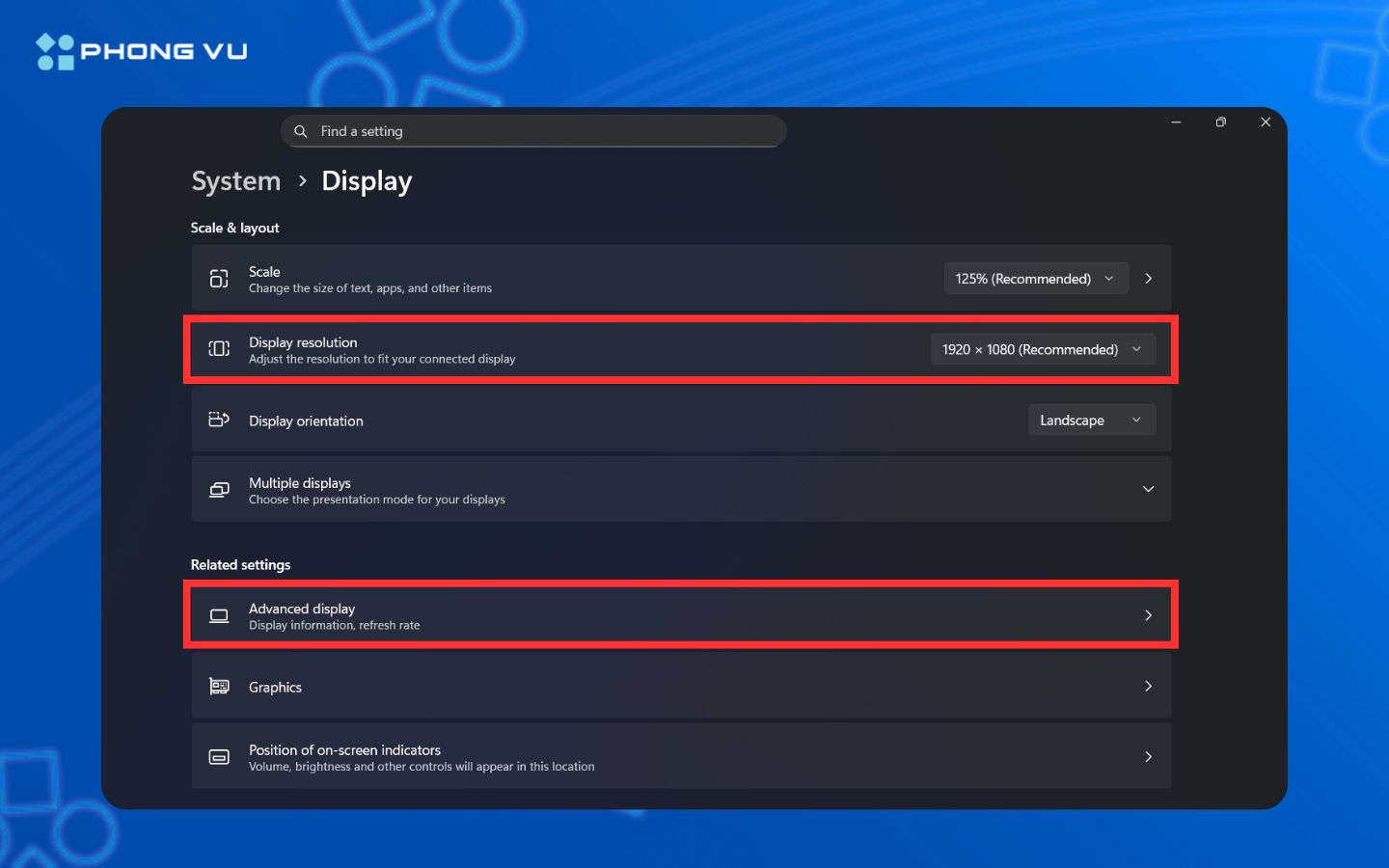This screenshot has height=868, width=1389.
Task: Click the Advanced display monitor icon
Action: (x=218, y=614)
